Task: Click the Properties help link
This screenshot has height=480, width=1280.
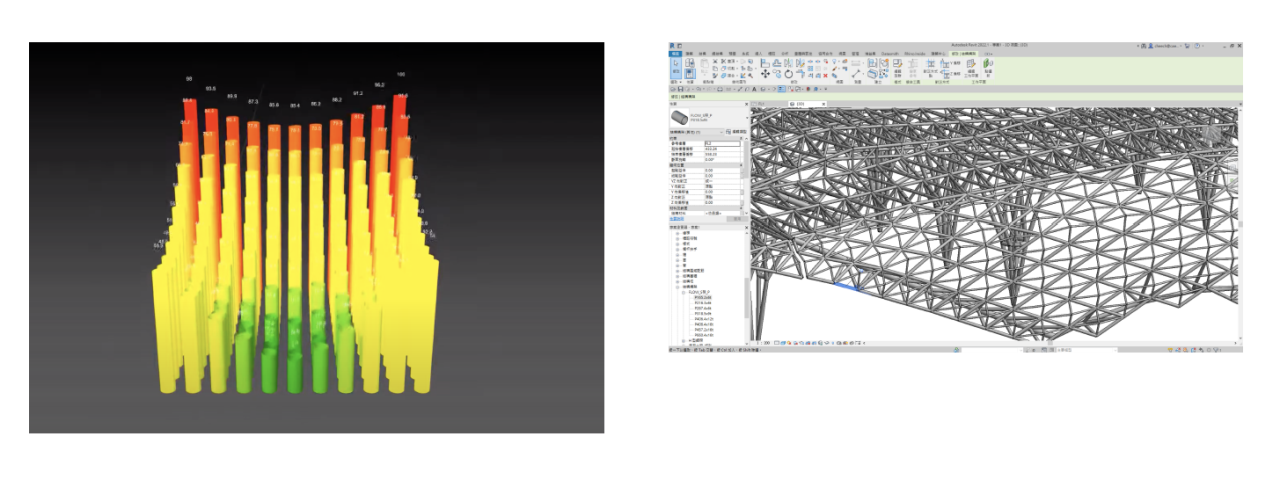Action: tap(677, 217)
